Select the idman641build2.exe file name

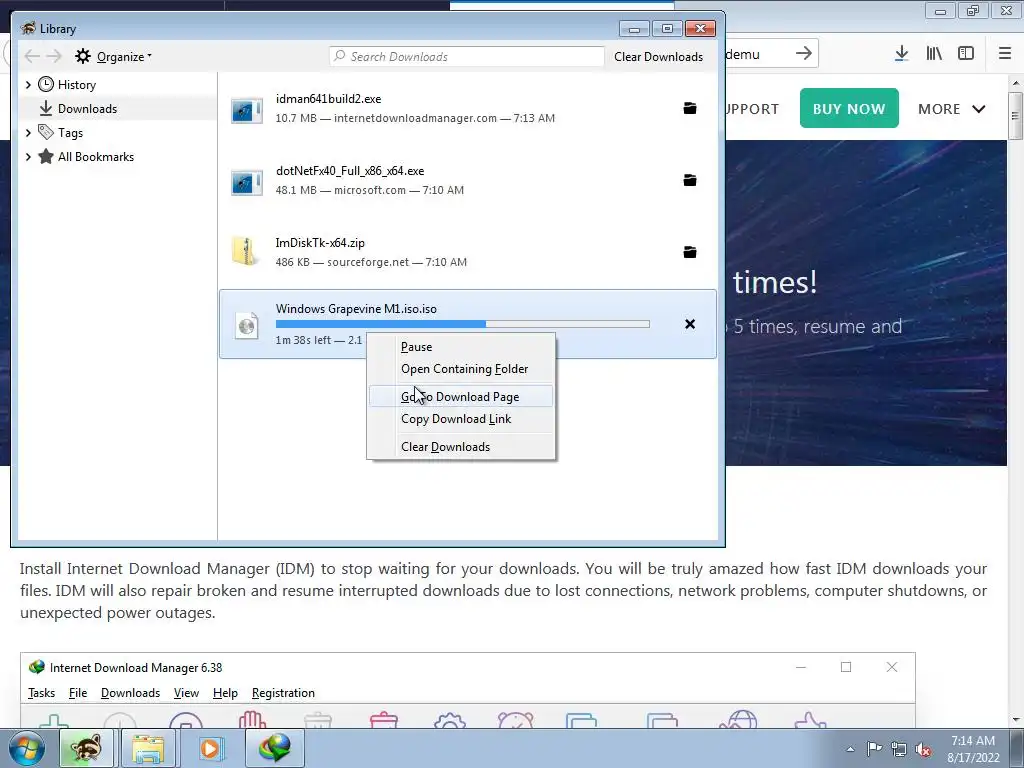[328, 99]
